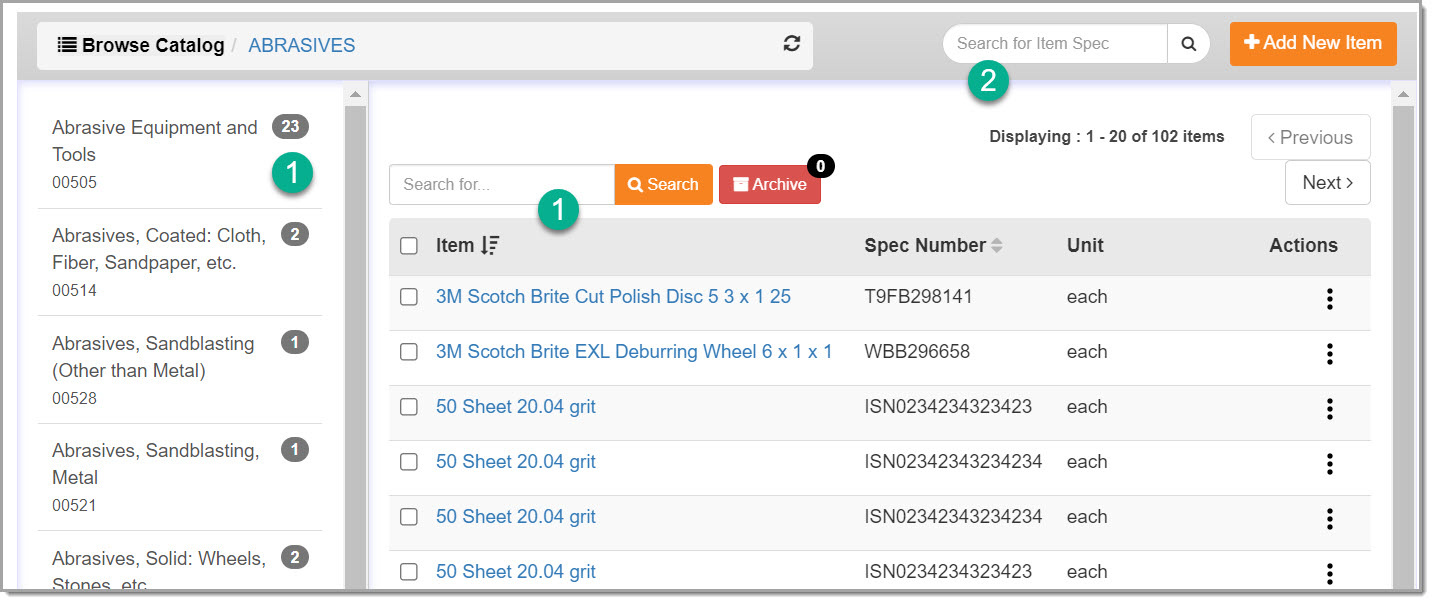Click the Spec Number column header text

pos(925,245)
